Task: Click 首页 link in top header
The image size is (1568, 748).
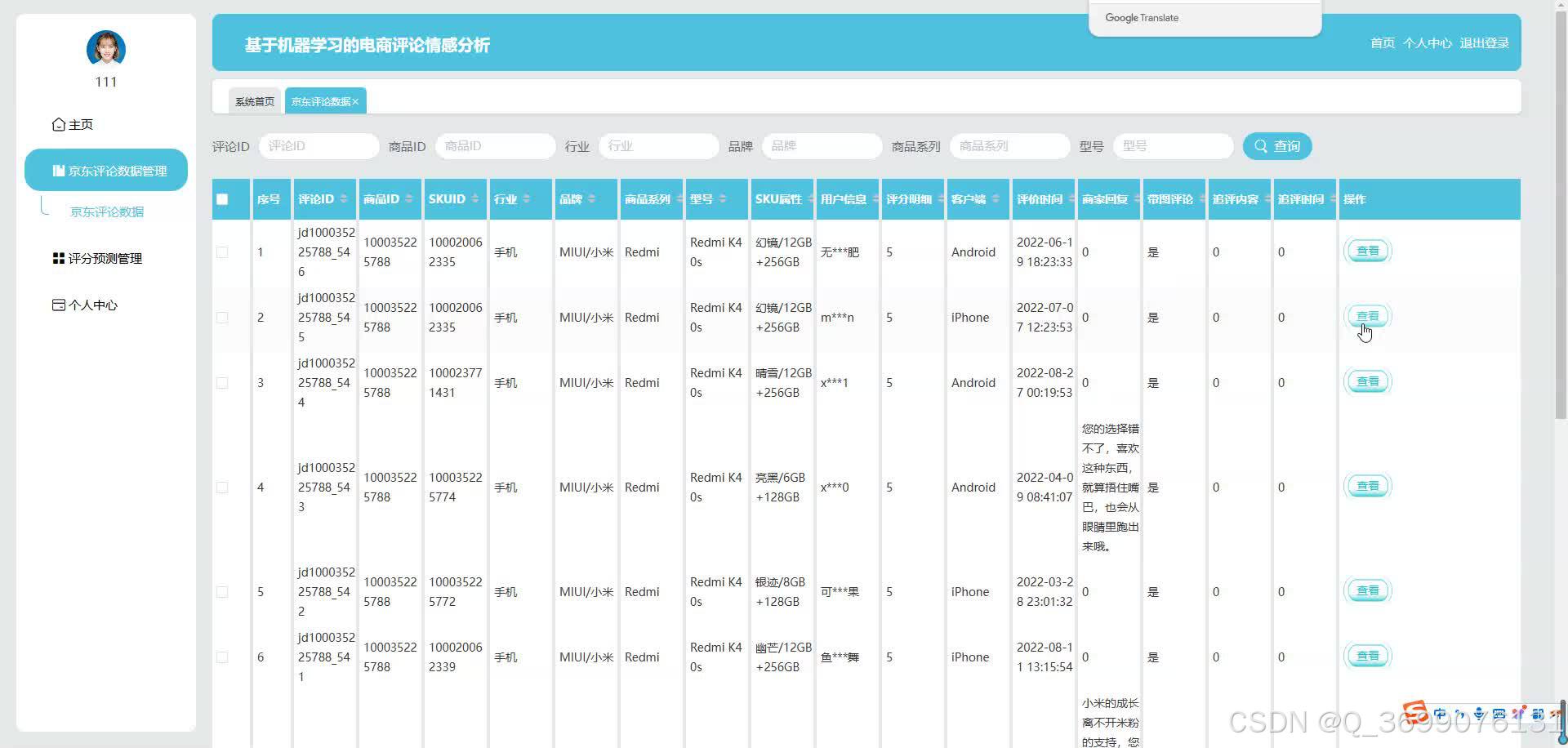Action: 1383,42
